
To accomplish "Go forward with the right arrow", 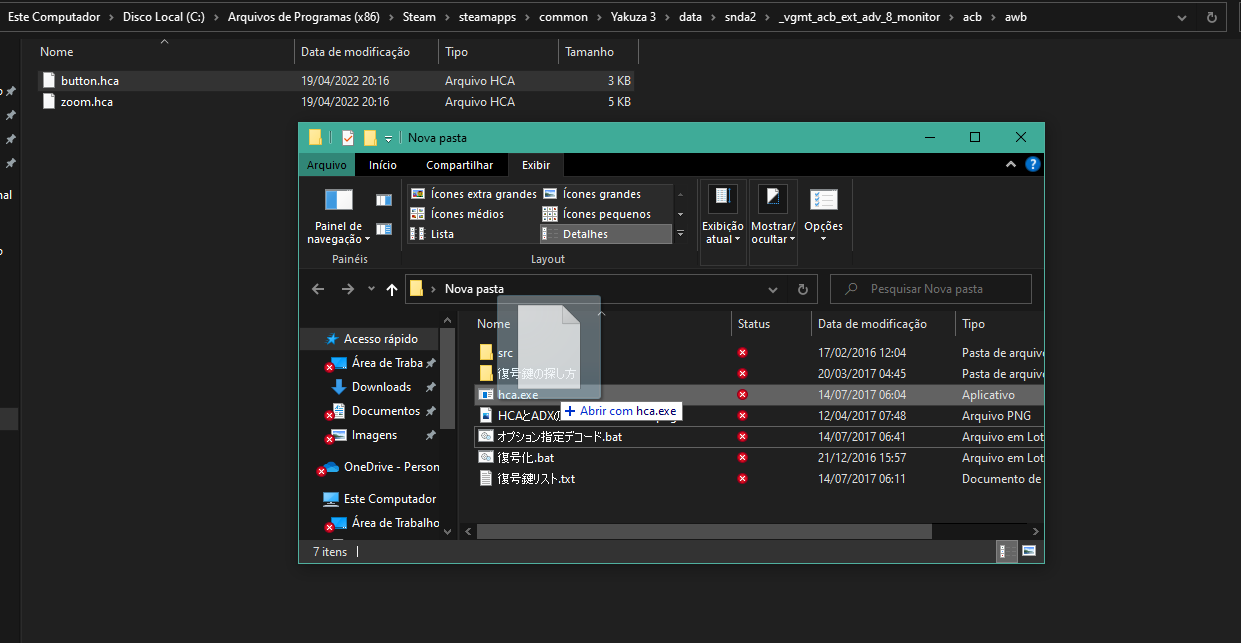I will click(x=348, y=289).
